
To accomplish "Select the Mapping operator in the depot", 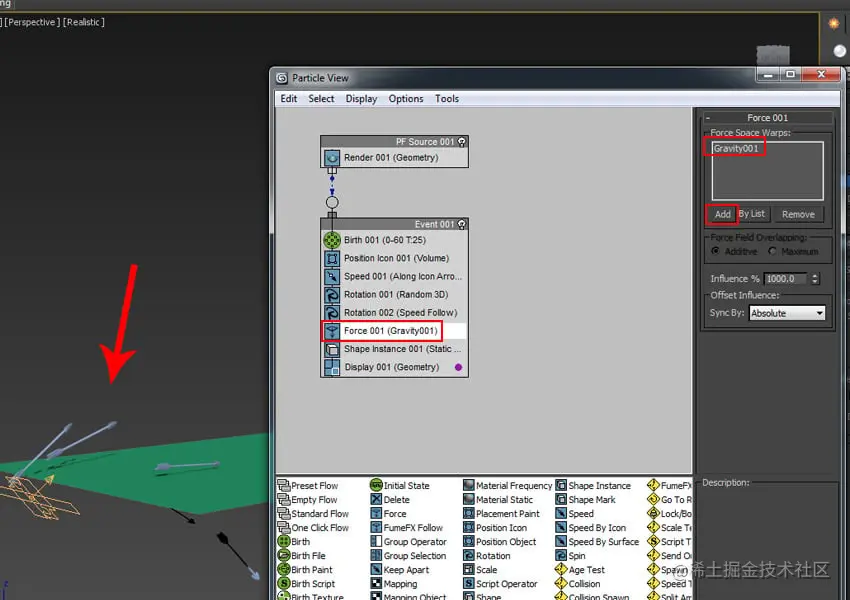I will tap(394, 584).
